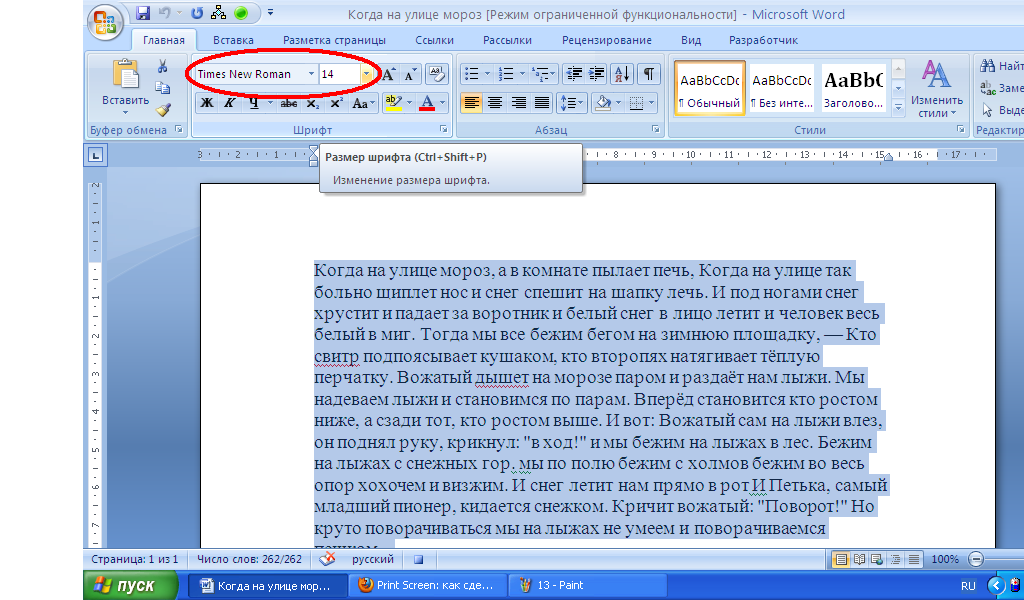Click the Cut scissors icon
Viewport: 1024px width, 600px height.
coord(162,66)
